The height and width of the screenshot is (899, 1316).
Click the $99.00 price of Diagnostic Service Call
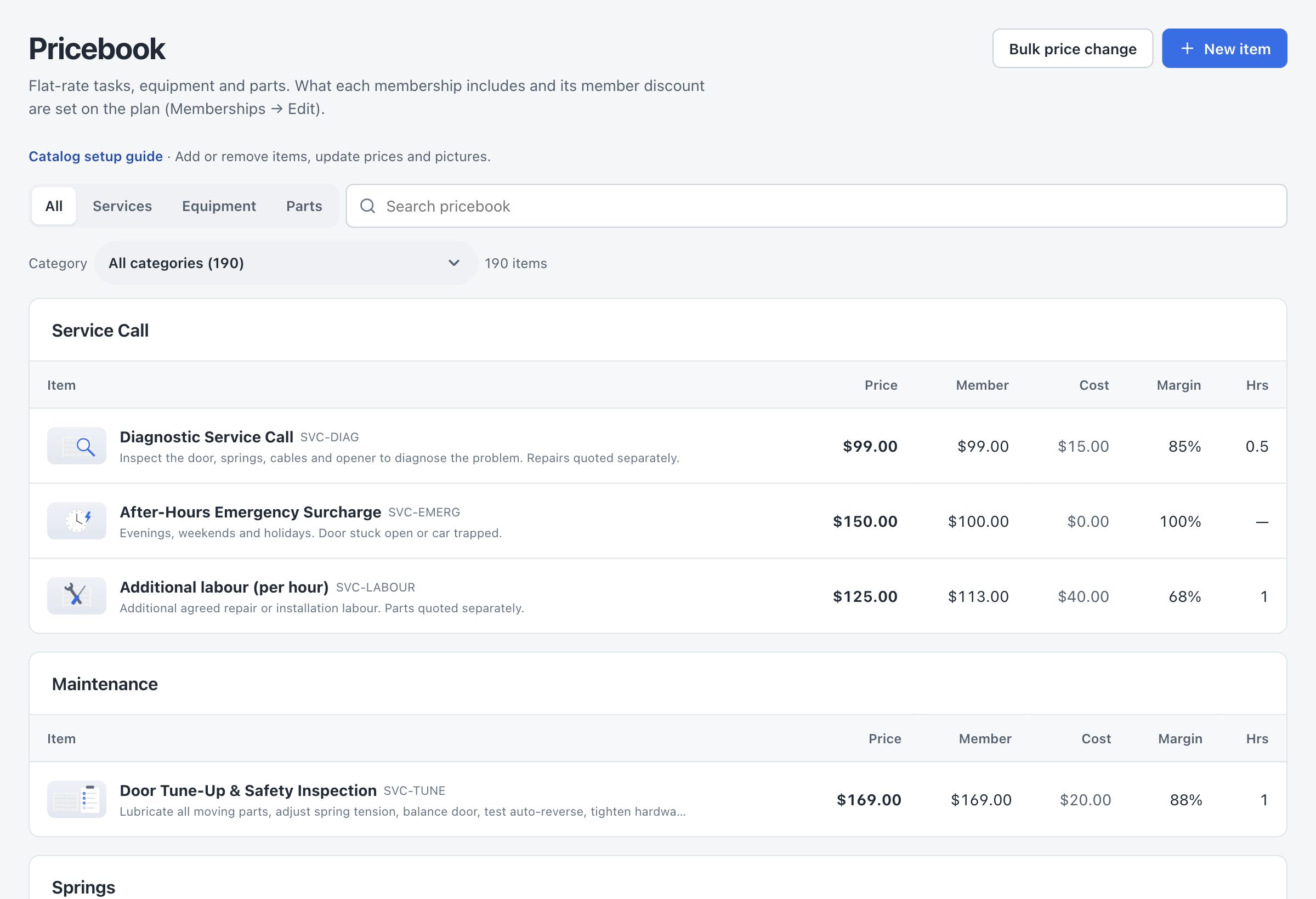(870, 446)
